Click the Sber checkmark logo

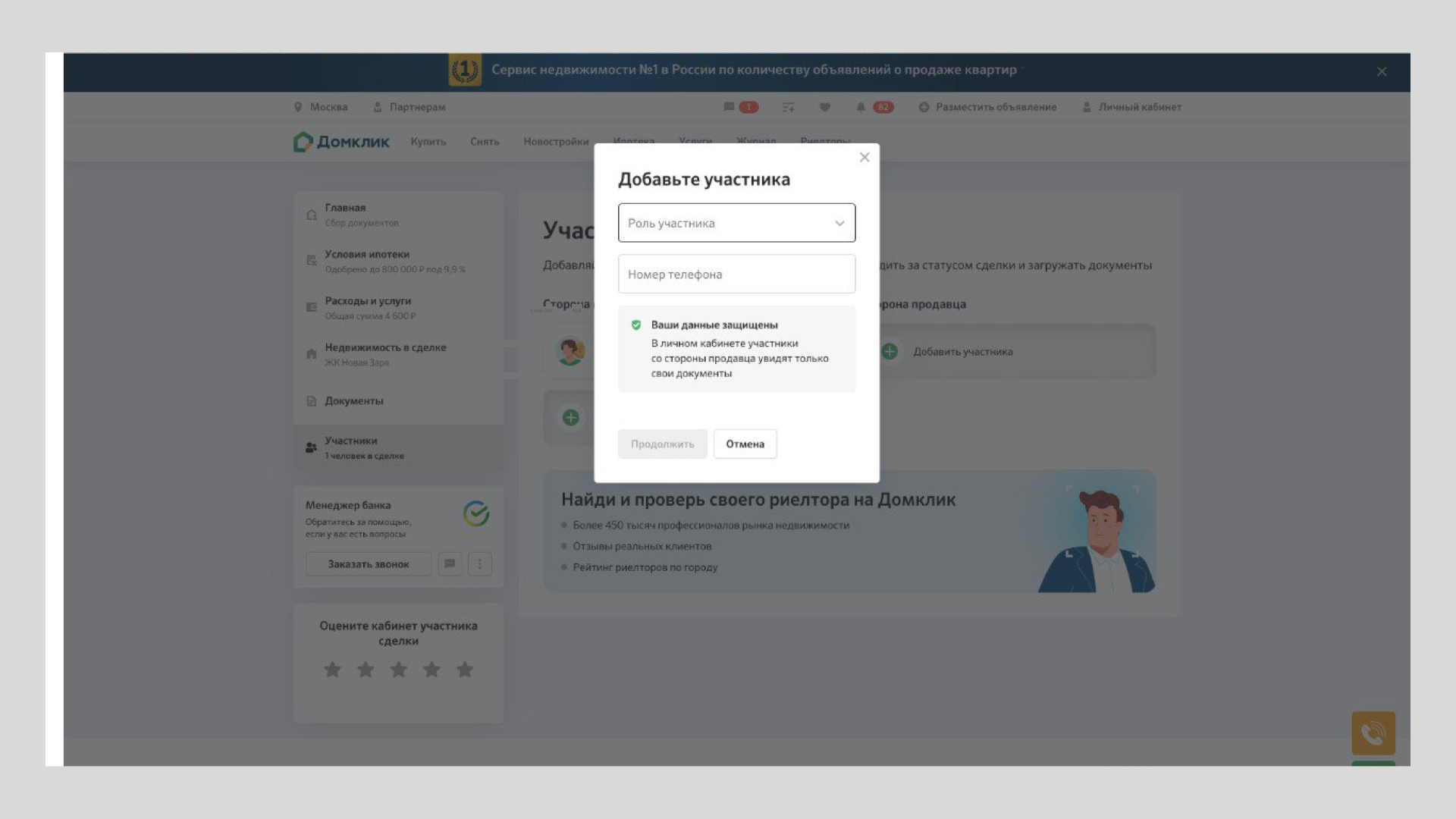click(476, 513)
